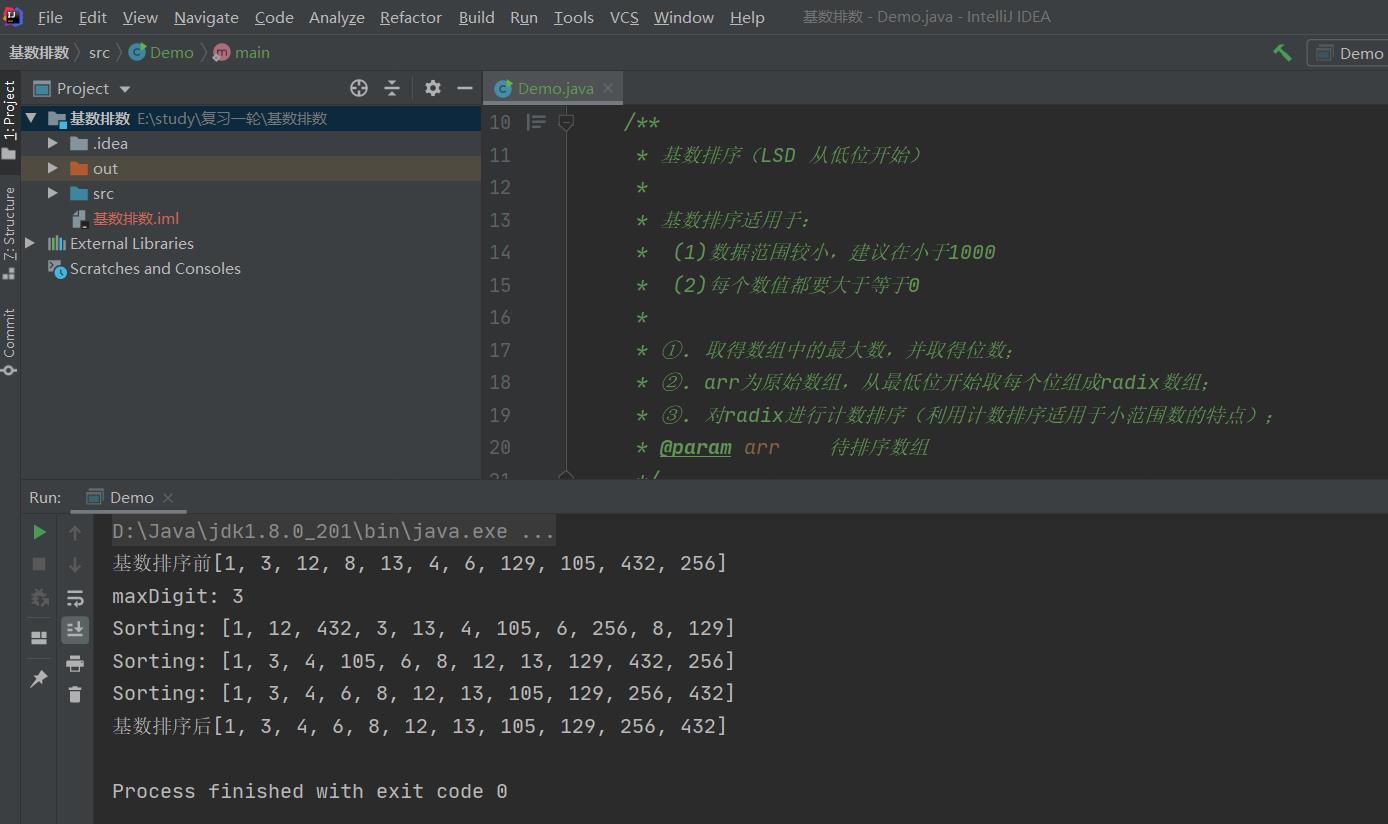Collapse the Javadoc fold marker at line 10
The image size is (1388, 824).
click(x=566, y=122)
